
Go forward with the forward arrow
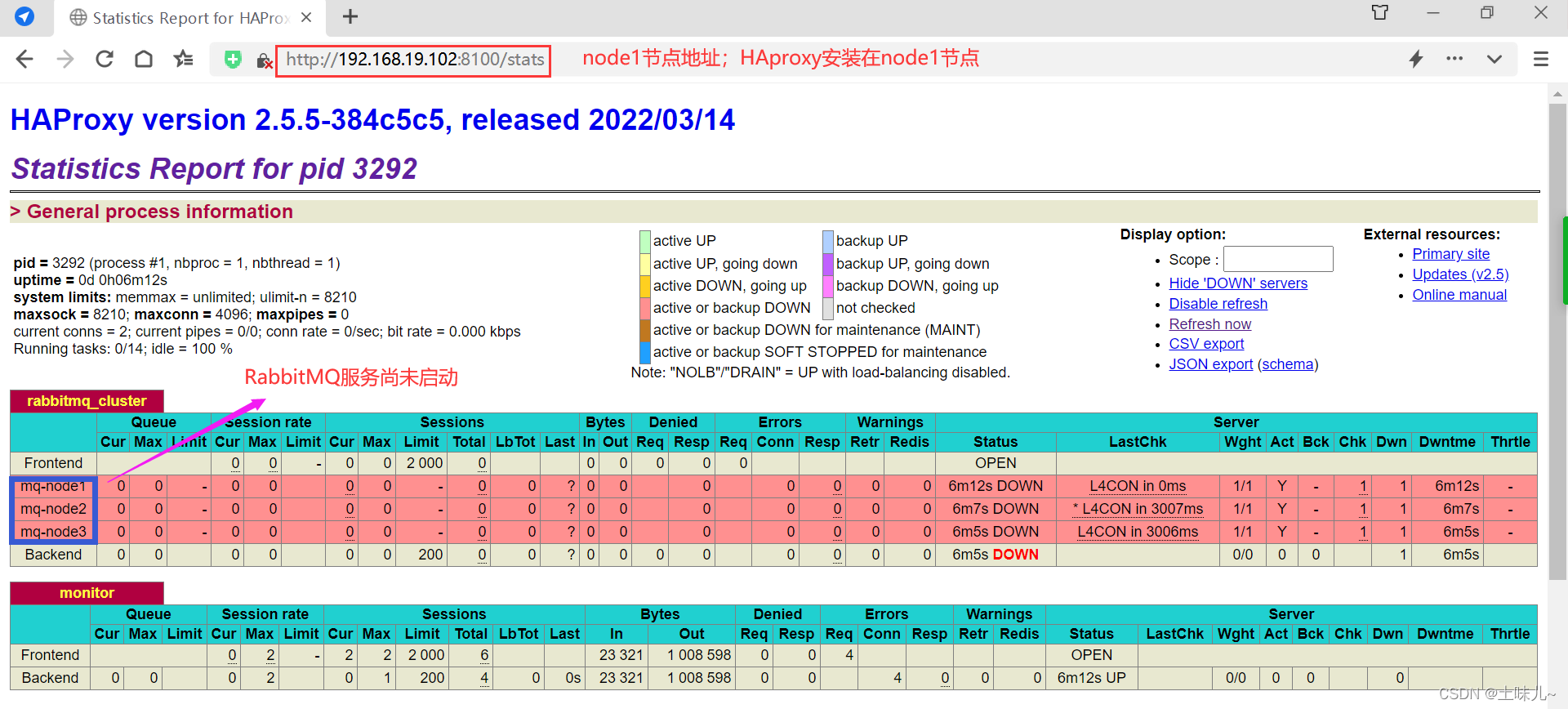point(65,59)
